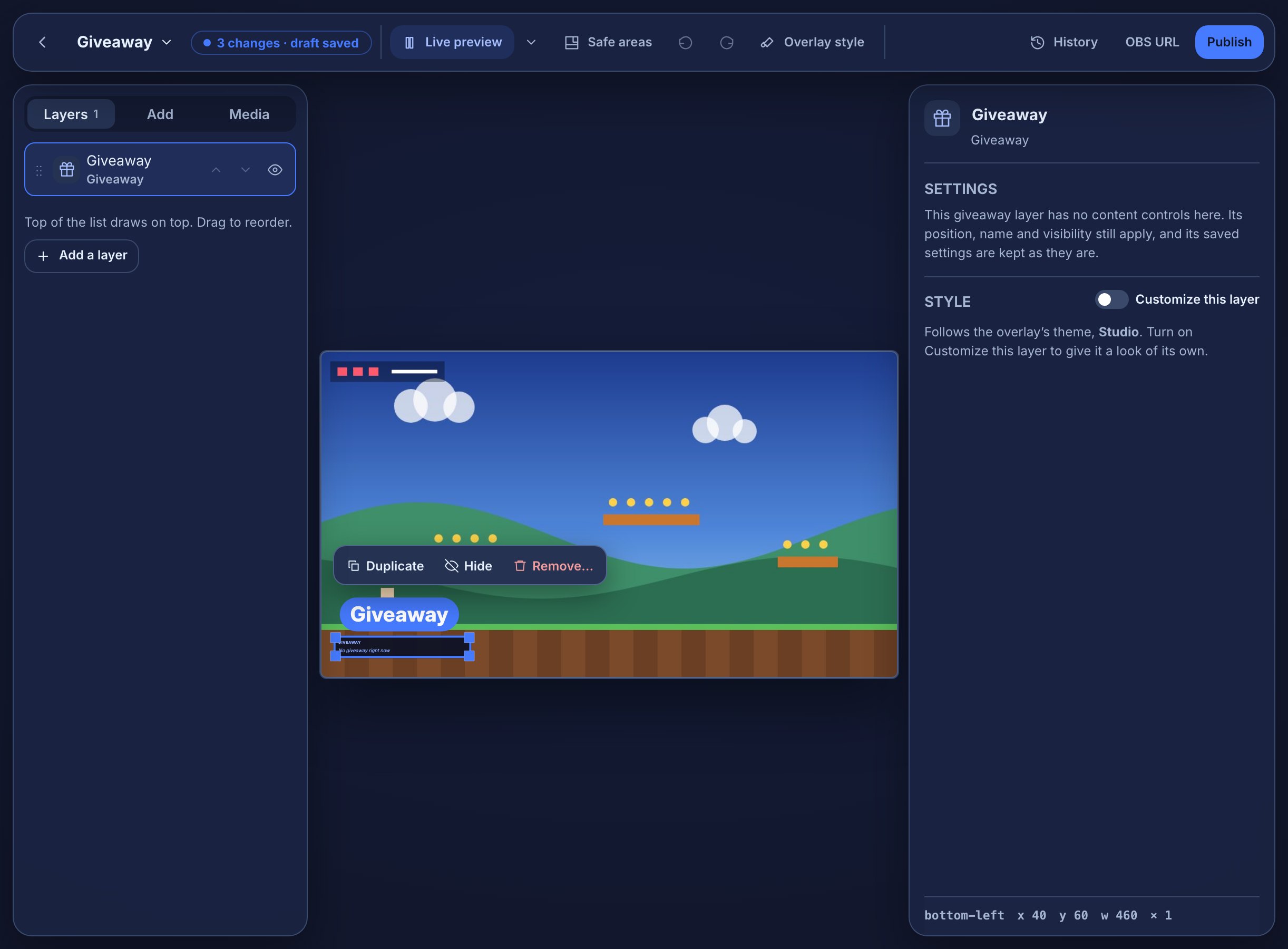Toggle visibility of Giveaway layer
The image size is (1288, 949).
point(275,170)
